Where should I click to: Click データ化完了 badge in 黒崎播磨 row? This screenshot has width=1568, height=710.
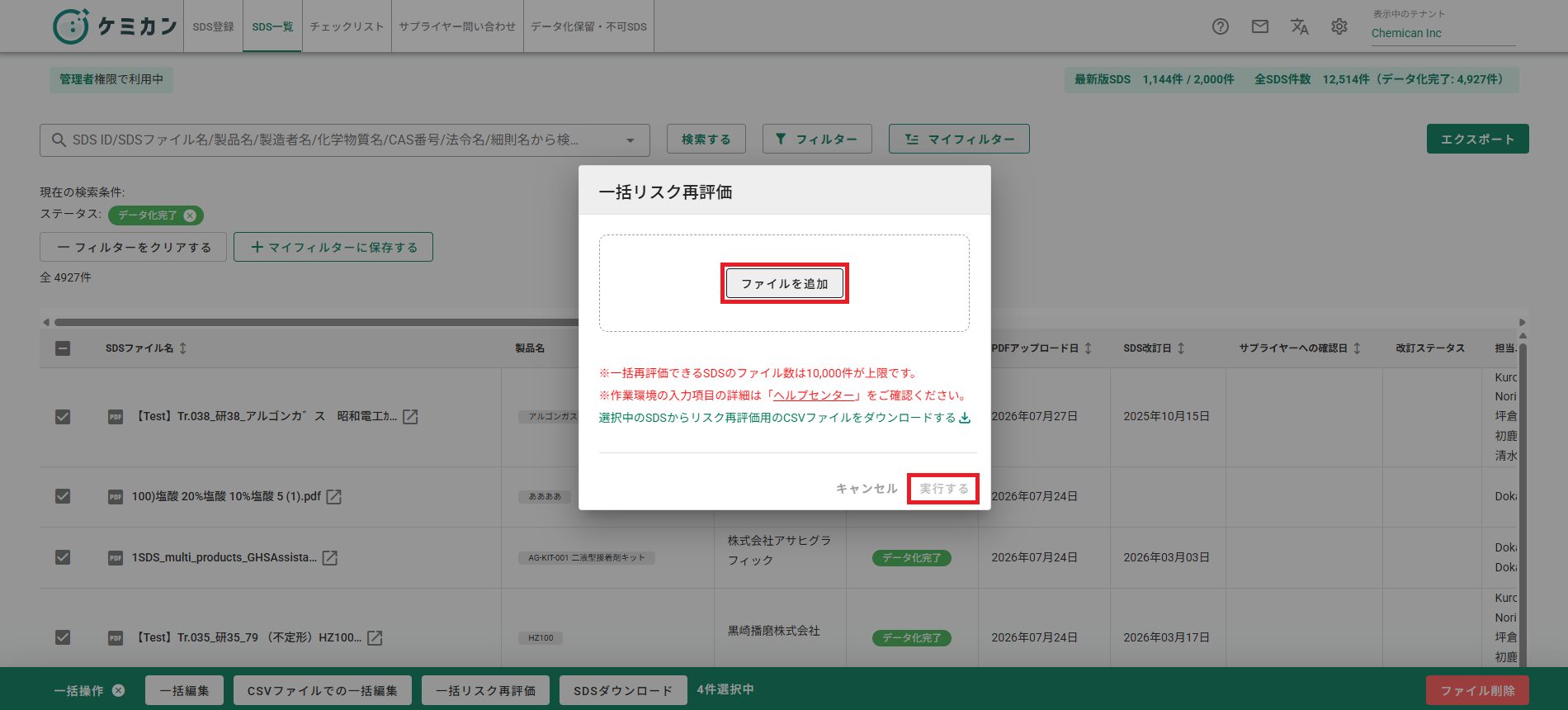pyautogui.click(x=912, y=637)
